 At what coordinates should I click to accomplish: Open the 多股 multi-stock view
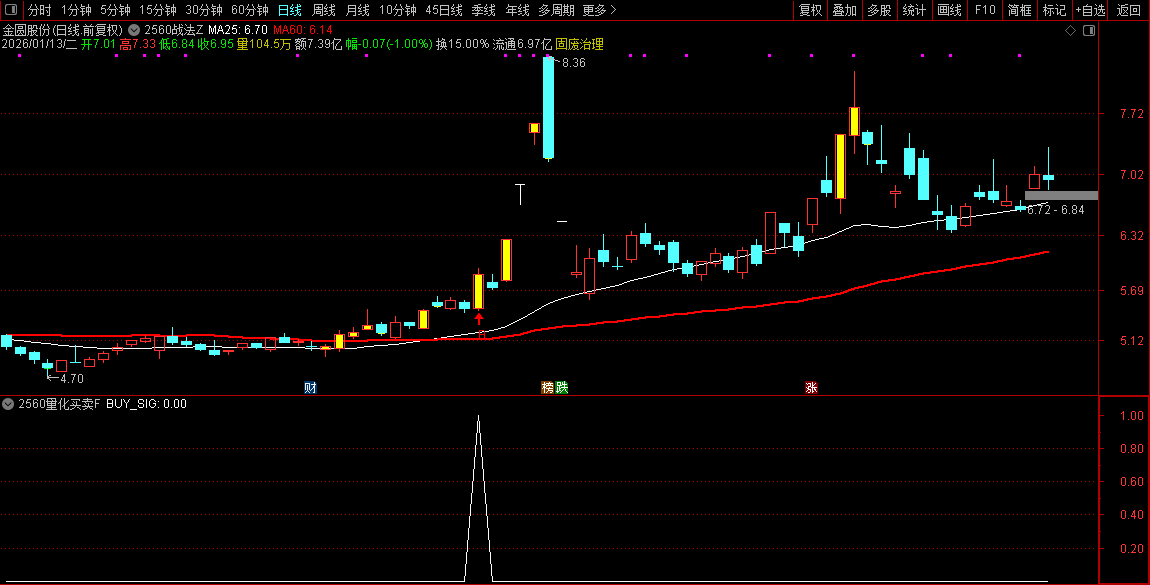pos(879,10)
